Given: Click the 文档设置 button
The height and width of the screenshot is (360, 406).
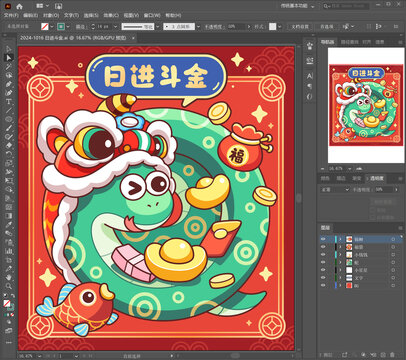Looking at the screenshot, I should tap(300, 27).
